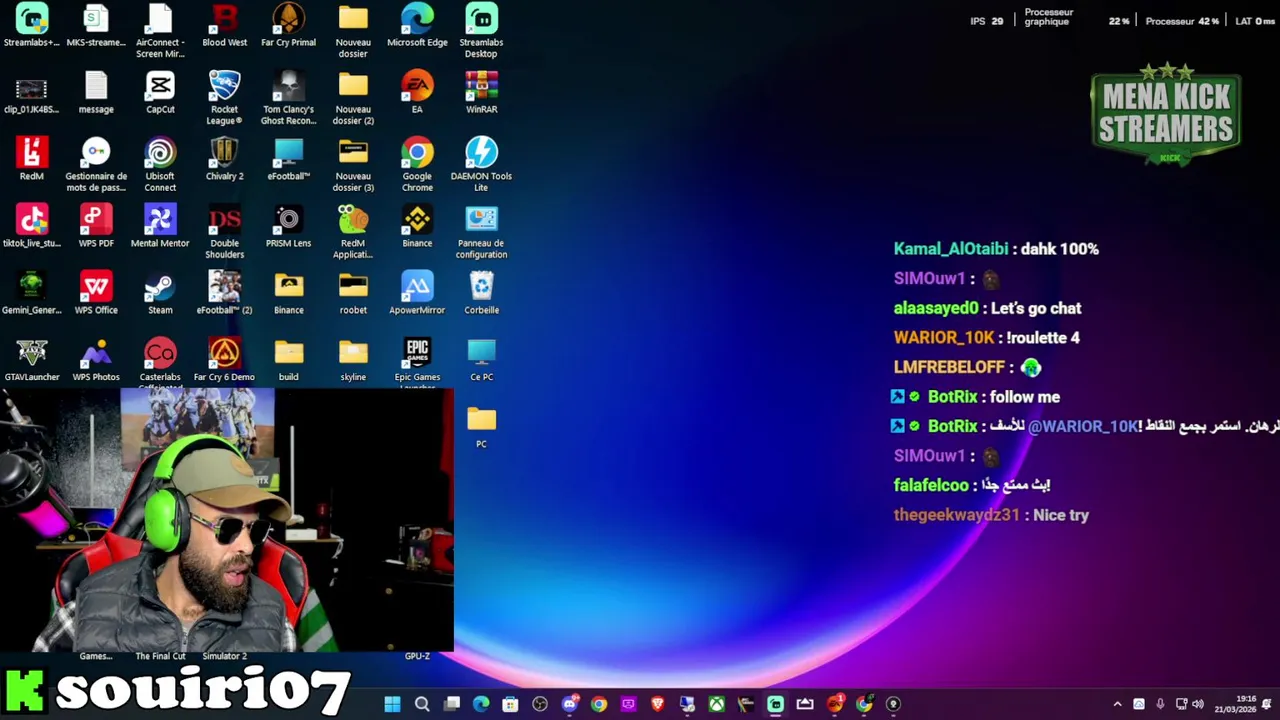Image resolution: width=1280 pixels, height=720 pixels.
Task: Open the Windows Start menu
Action: tap(392, 704)
